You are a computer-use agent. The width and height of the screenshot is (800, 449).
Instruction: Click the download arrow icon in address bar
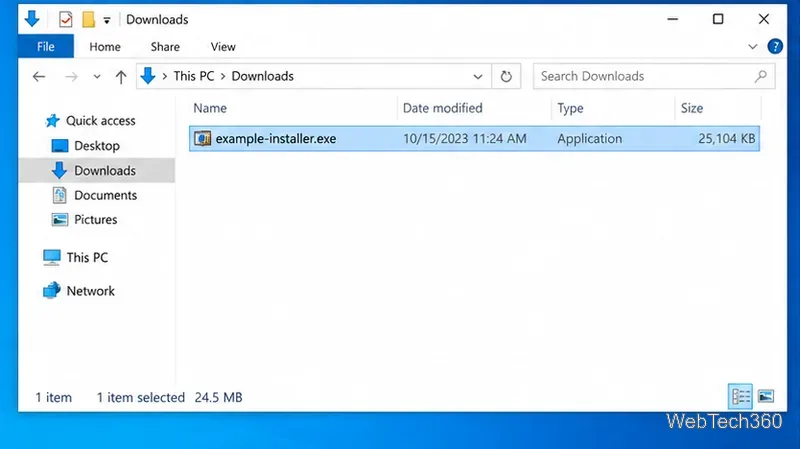click(148, 76)
